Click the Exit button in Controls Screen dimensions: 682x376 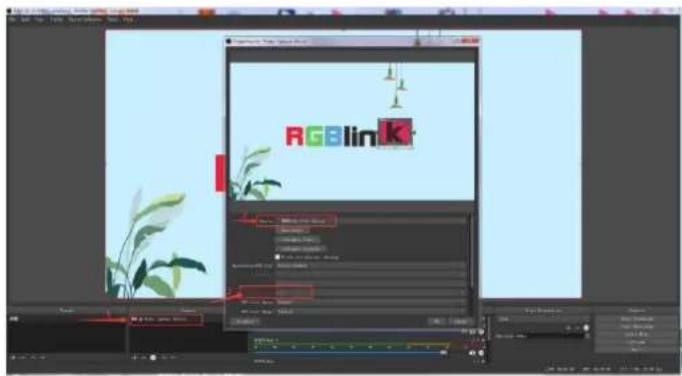pos(637,350)
